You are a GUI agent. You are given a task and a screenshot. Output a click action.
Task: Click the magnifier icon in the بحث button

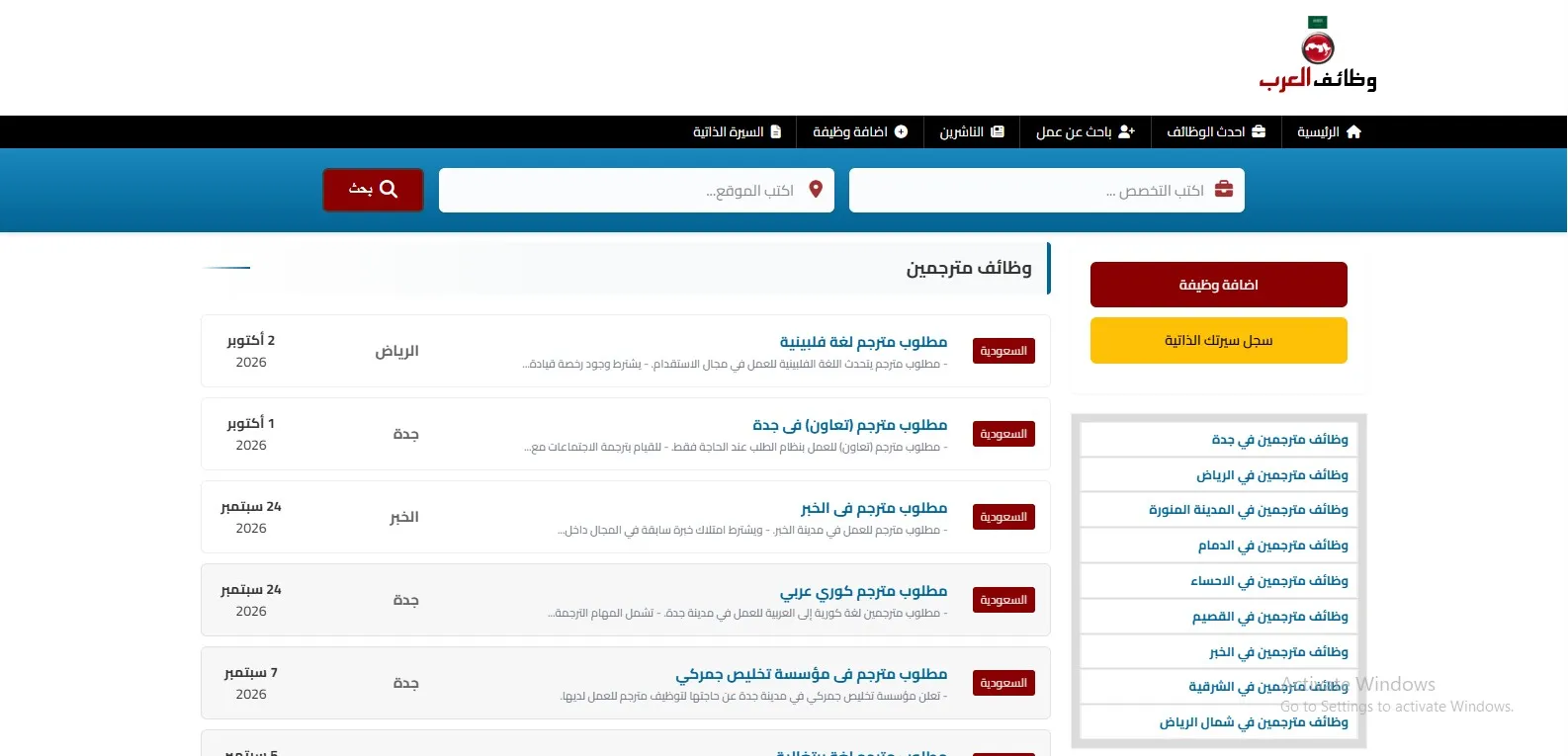click(x=389, y=189)
